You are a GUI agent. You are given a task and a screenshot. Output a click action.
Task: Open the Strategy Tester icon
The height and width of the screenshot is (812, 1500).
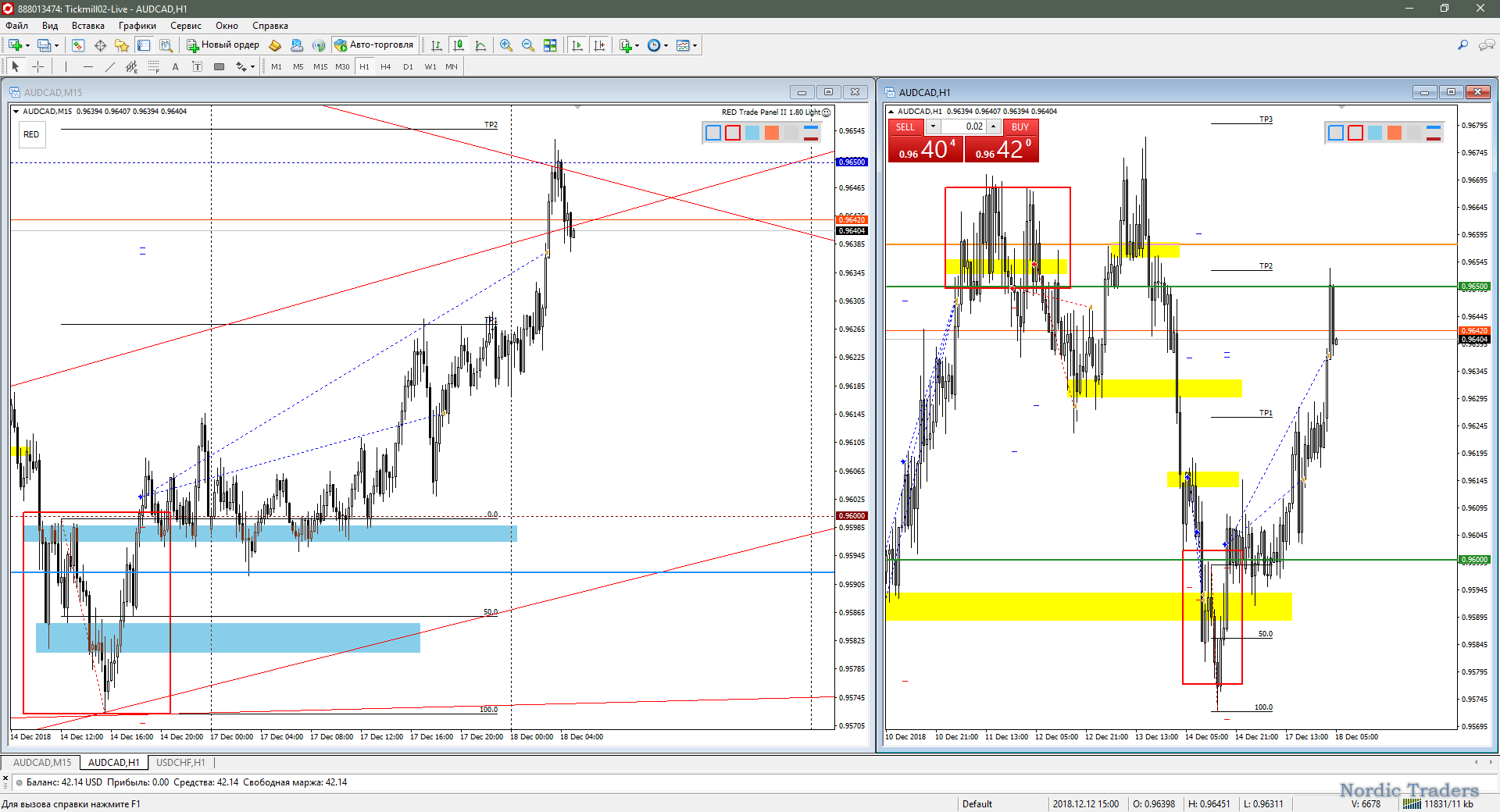coord(166,45)
